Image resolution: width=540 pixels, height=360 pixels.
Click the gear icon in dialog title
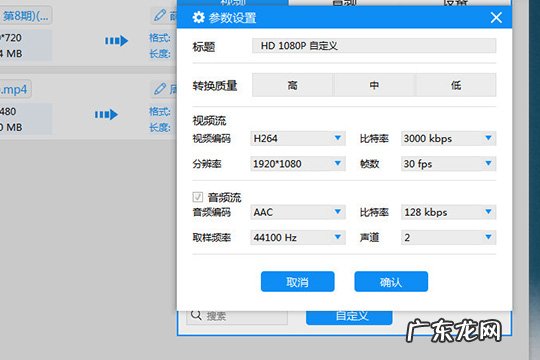(198, 17)
